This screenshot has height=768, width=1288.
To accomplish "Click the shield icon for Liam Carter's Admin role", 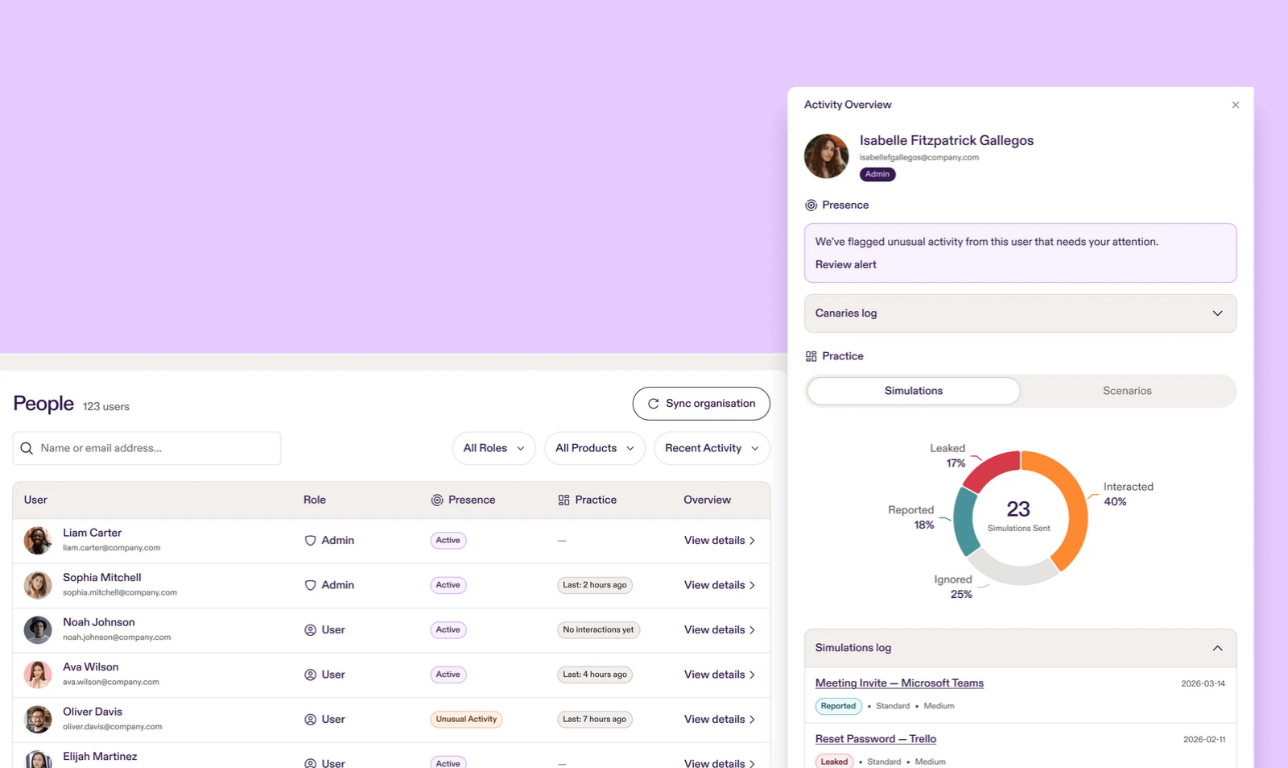I will [x=310, y=540].
